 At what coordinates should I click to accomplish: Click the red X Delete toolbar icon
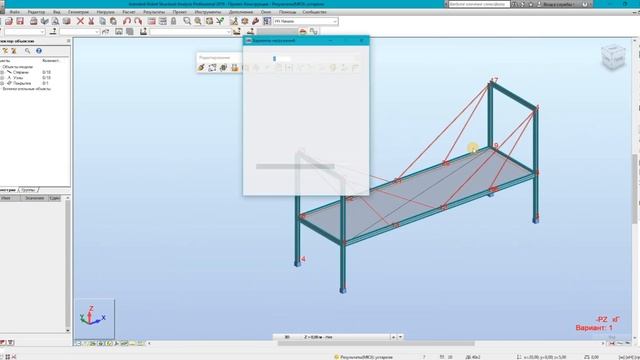click(x=80, y=21)
